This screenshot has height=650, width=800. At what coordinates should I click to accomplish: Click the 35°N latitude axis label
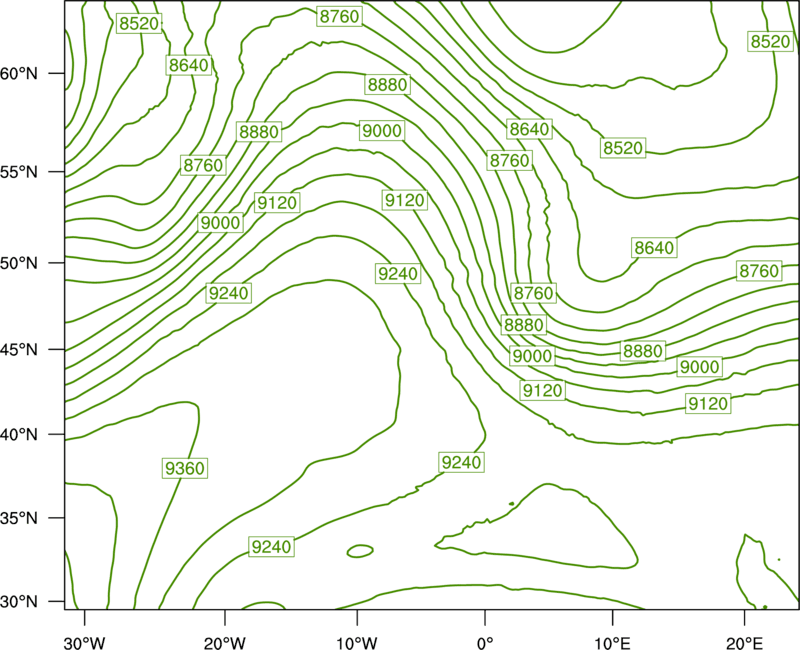tap(19, 518)
